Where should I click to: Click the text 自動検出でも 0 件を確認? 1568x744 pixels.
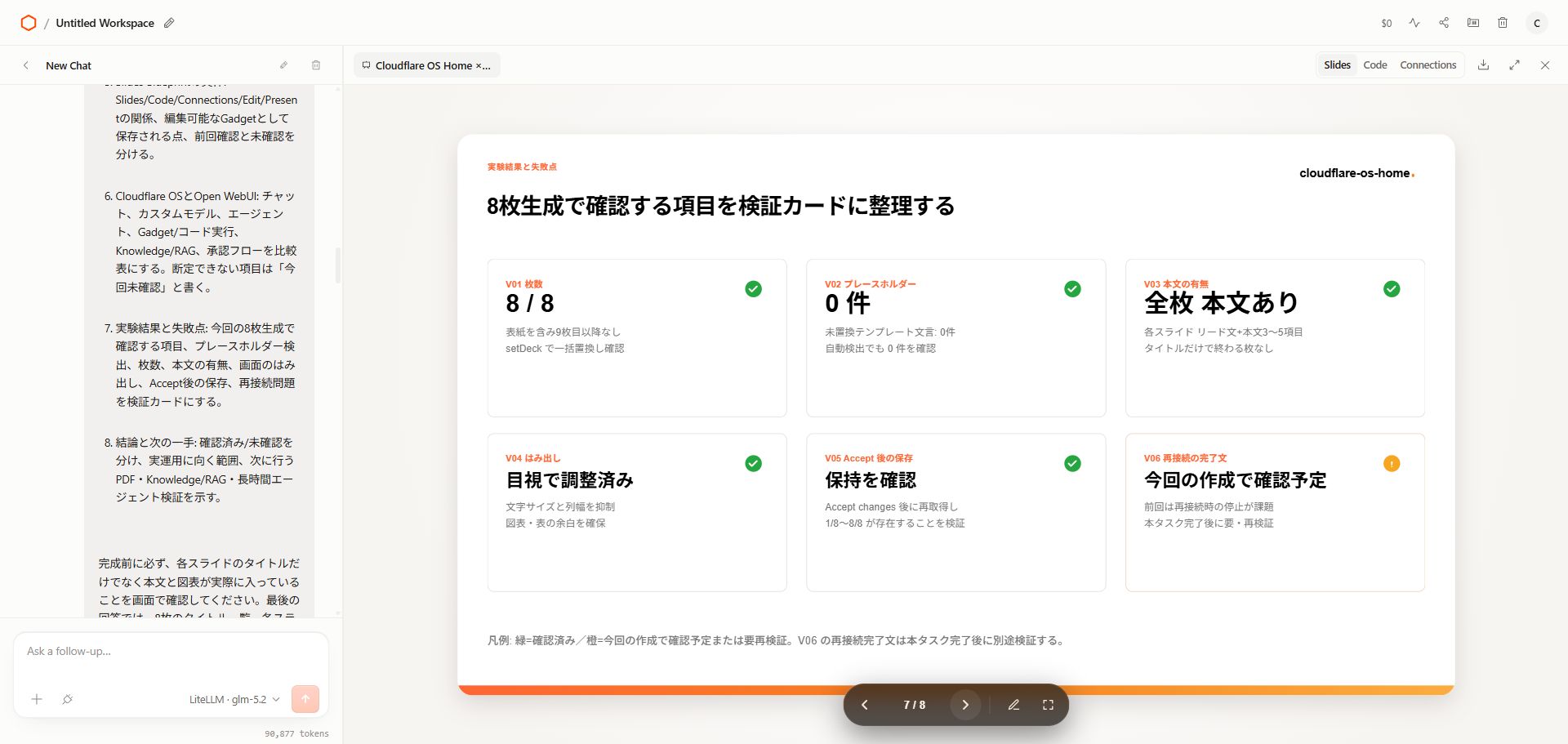coord(880,349)
